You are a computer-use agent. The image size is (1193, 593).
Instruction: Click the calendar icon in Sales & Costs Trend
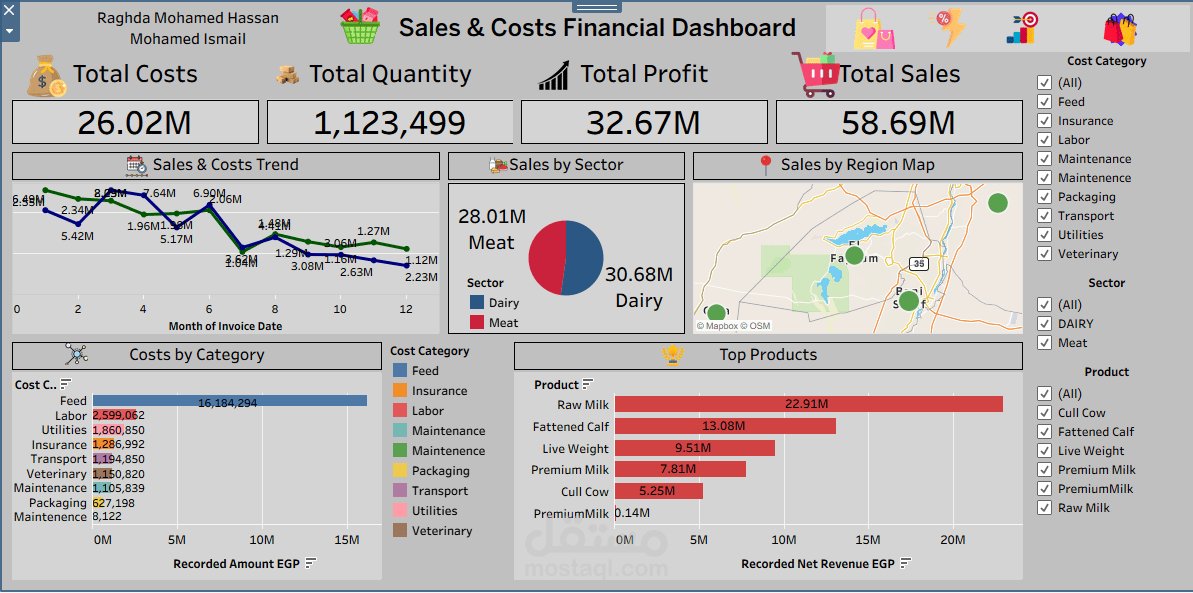point(136,165)
